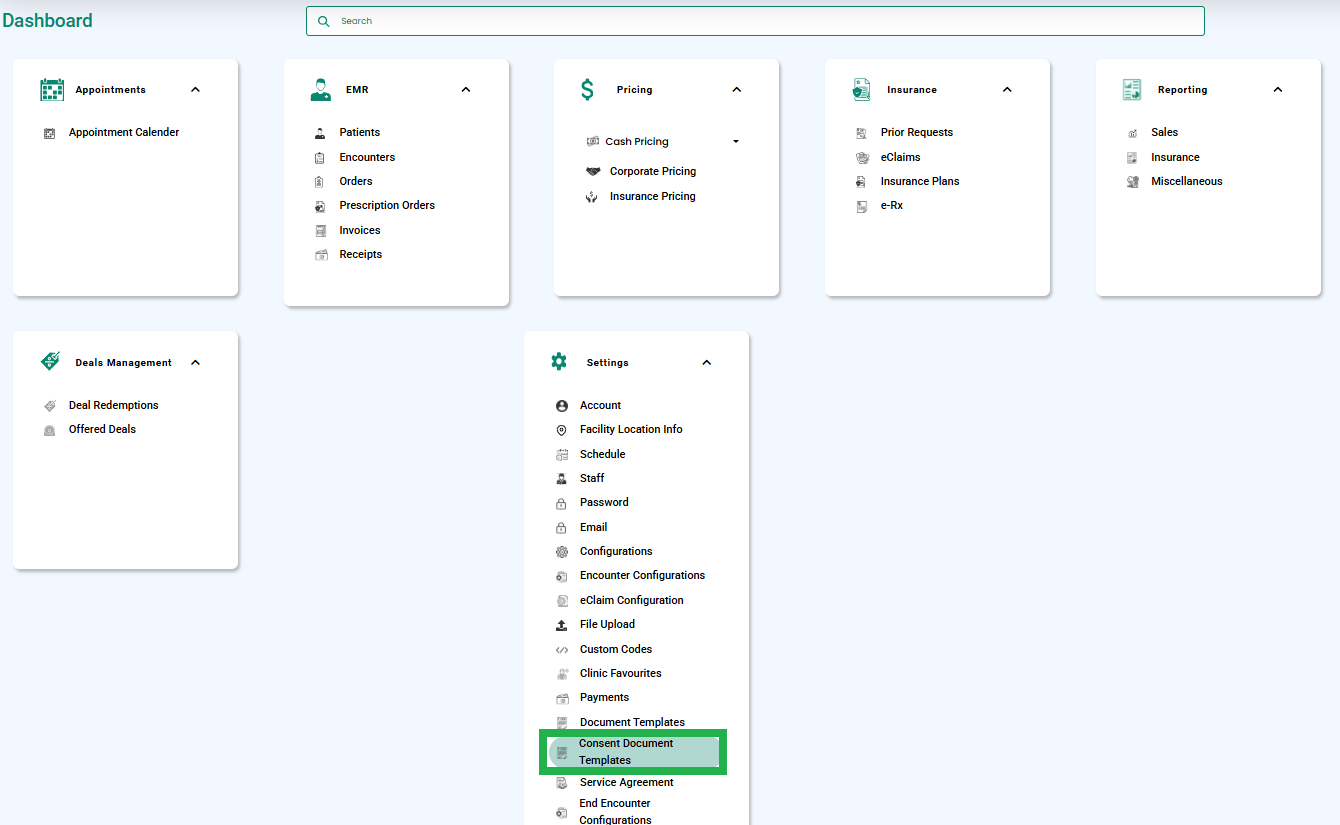Screen dimensions: 1340x825
Task: Select Consent Document Templates
Action: [x=633, y=752]
